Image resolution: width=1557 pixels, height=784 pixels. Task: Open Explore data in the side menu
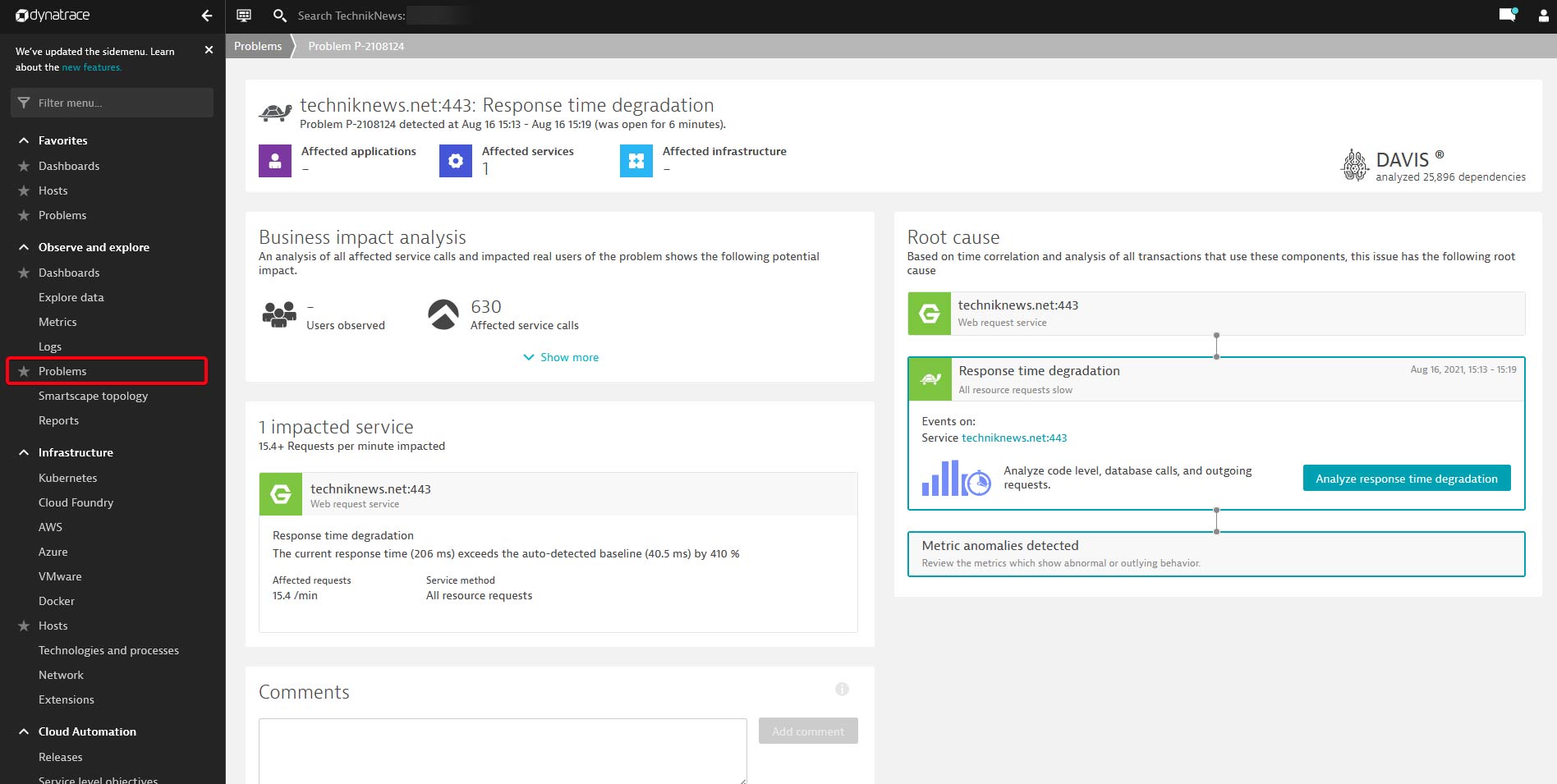71,297
